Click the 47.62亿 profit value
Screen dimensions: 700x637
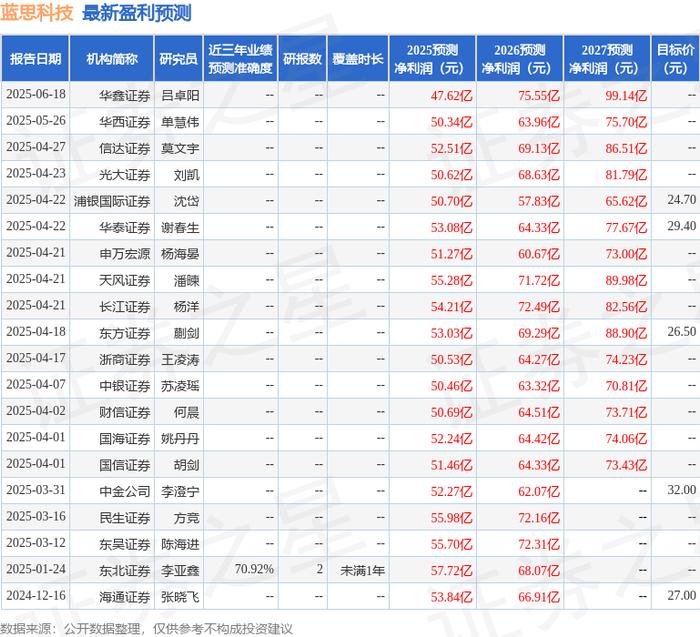(451, 96)
